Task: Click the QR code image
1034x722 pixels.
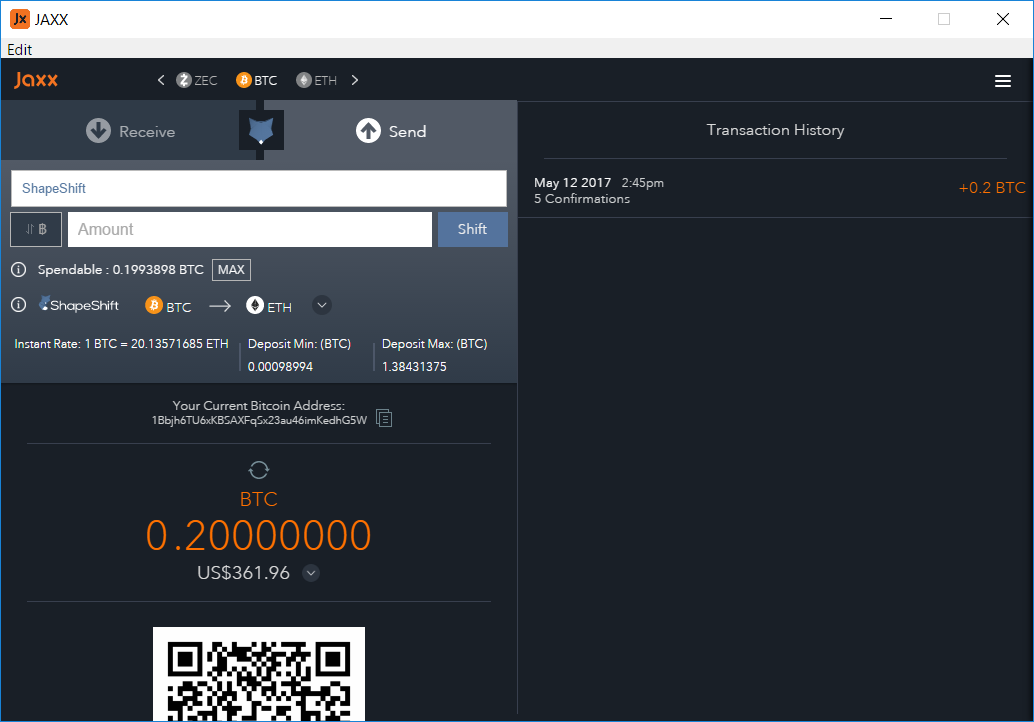Action: 258,674
